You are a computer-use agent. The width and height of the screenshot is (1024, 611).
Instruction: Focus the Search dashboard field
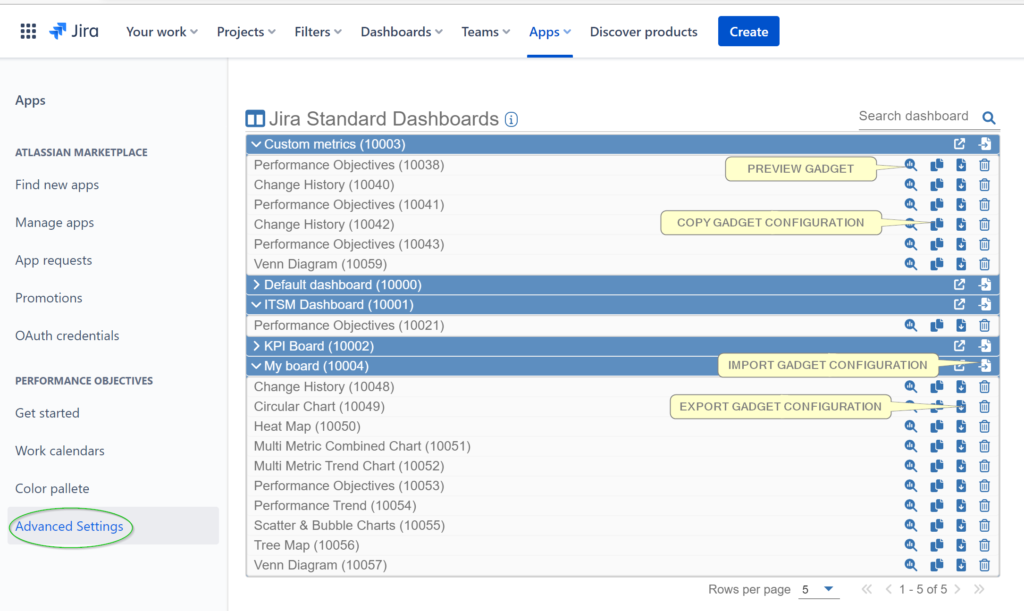(x=914, y=117)
